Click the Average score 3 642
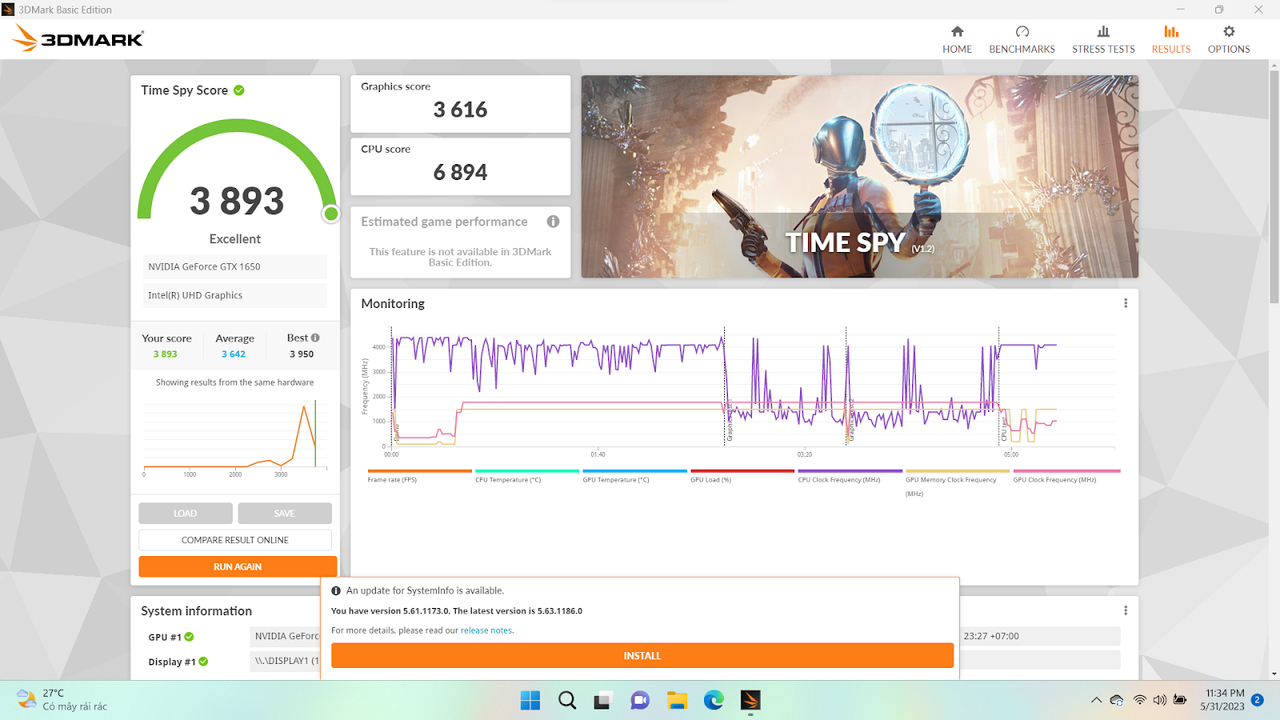 click(x=233, y=354)
